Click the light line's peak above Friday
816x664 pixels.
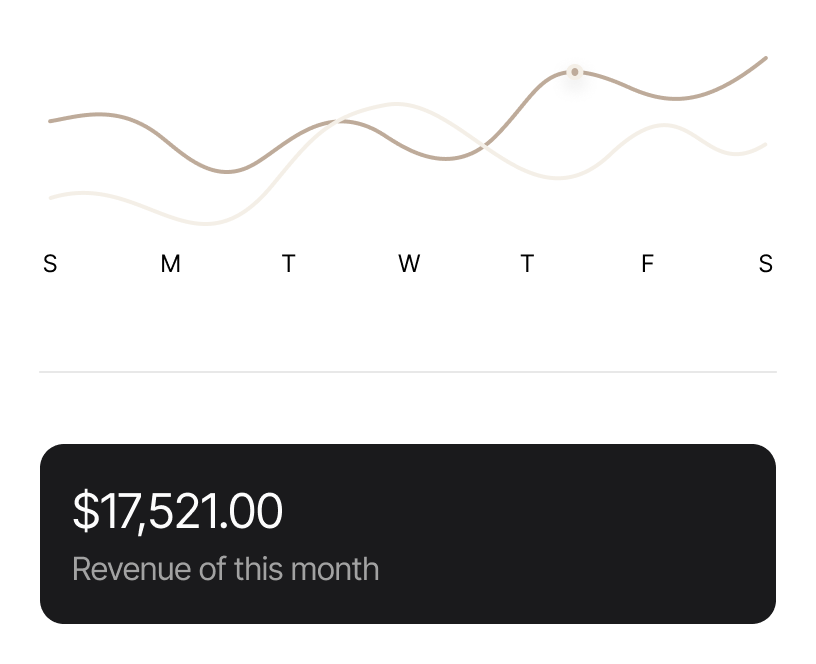(x=662, y=125)
